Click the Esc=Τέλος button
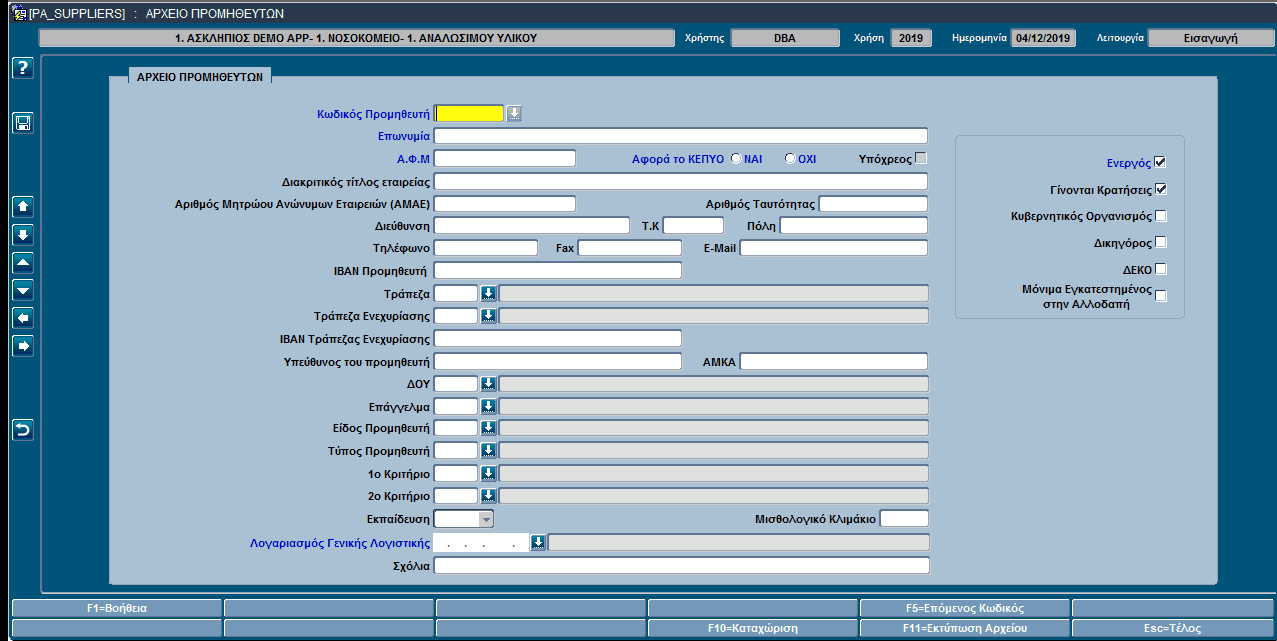Image resolution: width=1277 pixels, height=641 pixels. (1172, 628)
